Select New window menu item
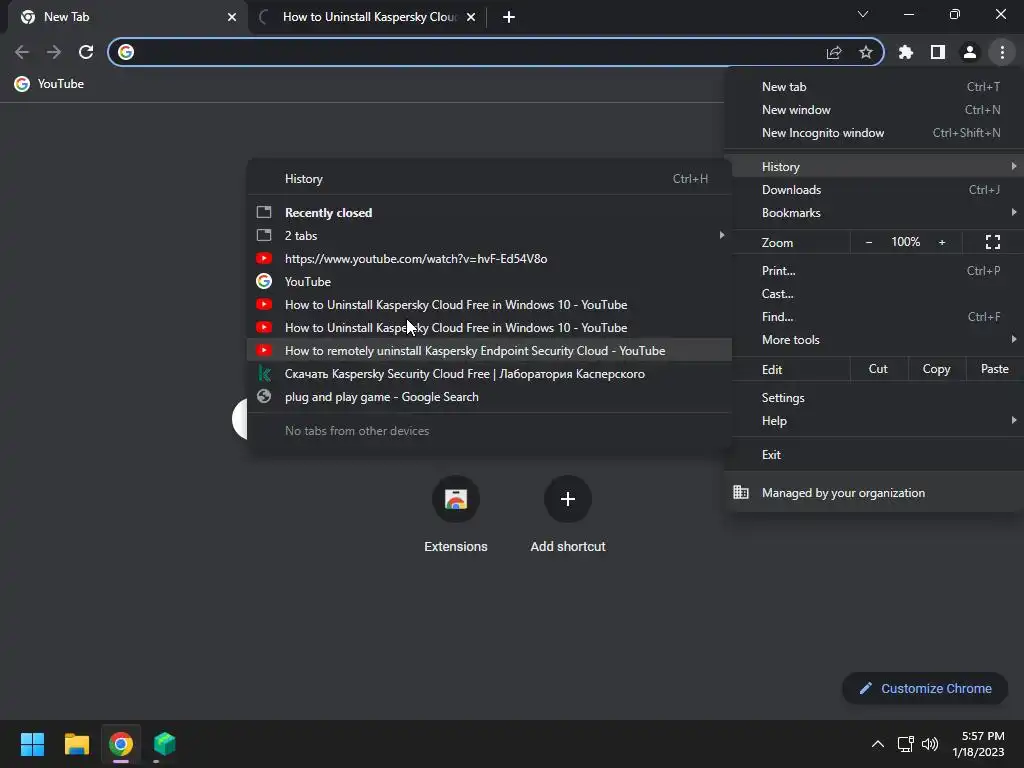The width and height of the screenshot is (1024, 768). click(x=874, y=110)
